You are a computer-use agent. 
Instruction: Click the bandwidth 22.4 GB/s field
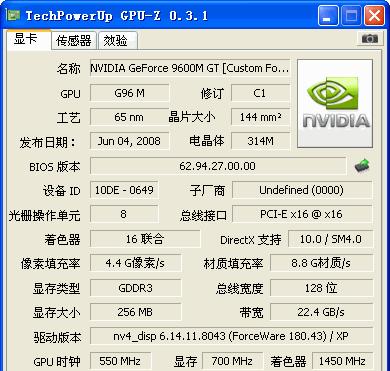point(321,312)
